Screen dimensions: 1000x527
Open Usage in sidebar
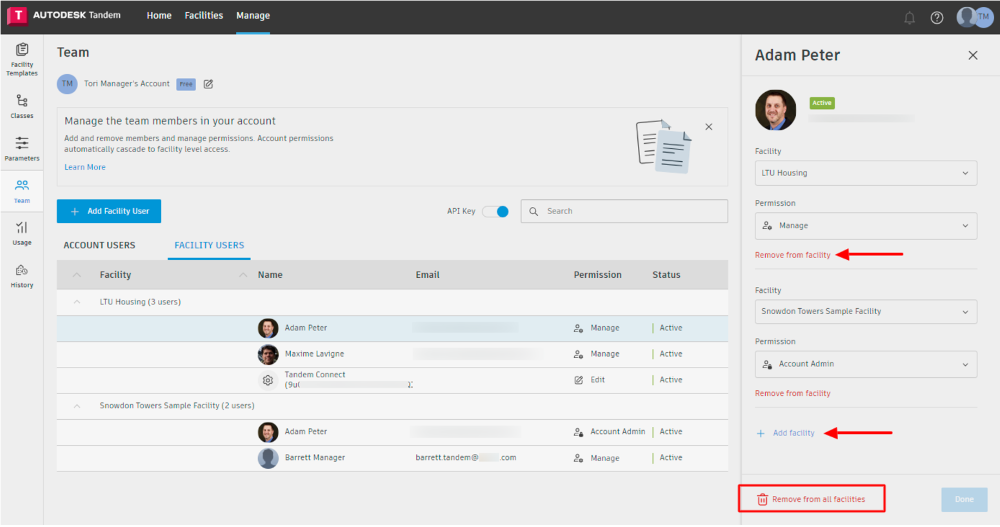[22, 233]
